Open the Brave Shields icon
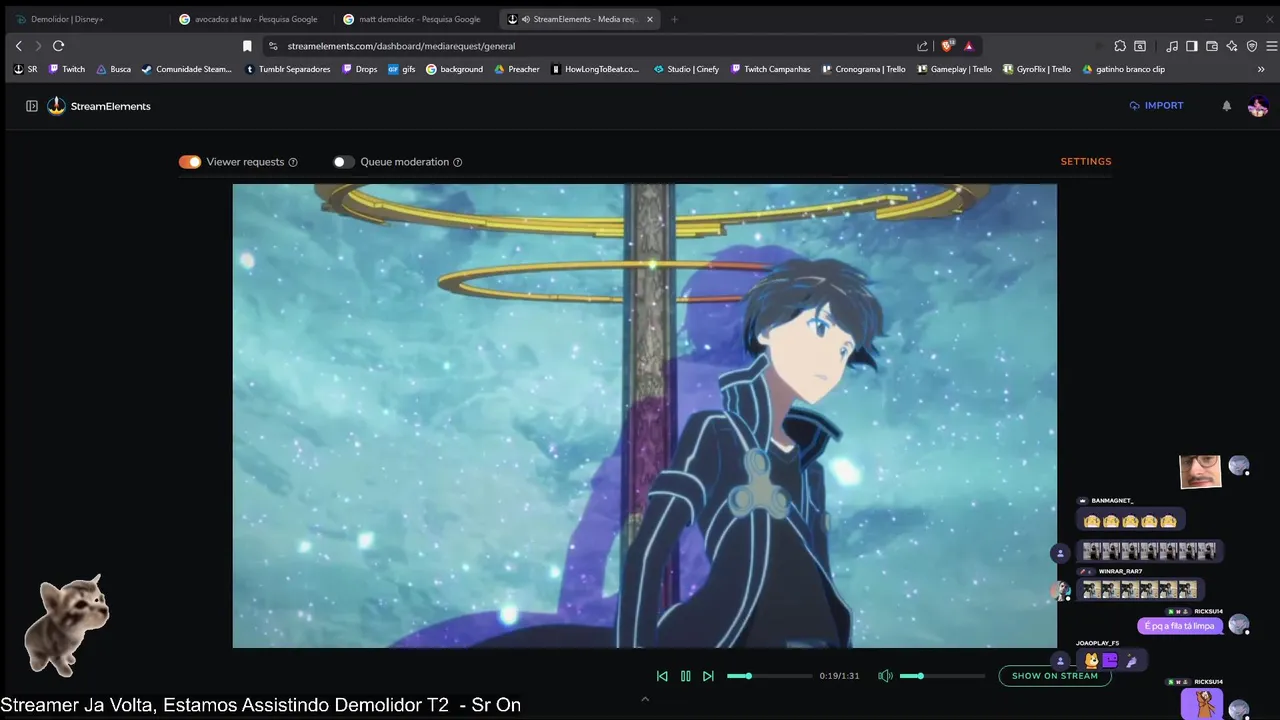1280x720 pixels. click(x=948, y=45)
